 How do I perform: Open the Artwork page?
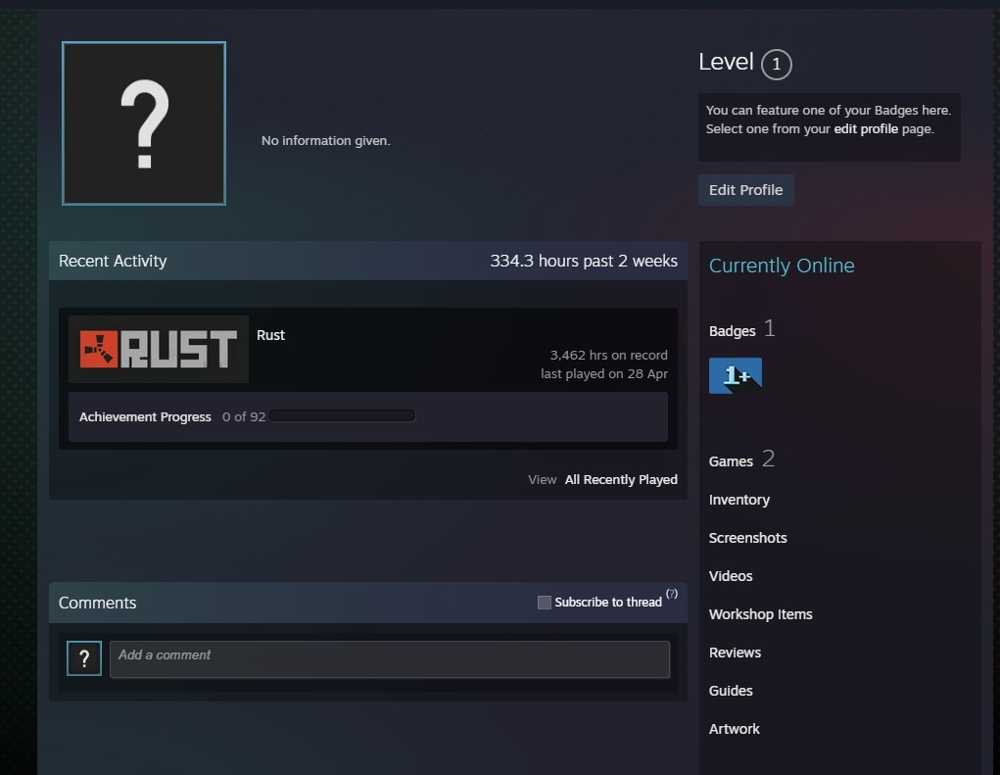pyautogui.click(x=734, y=729)
